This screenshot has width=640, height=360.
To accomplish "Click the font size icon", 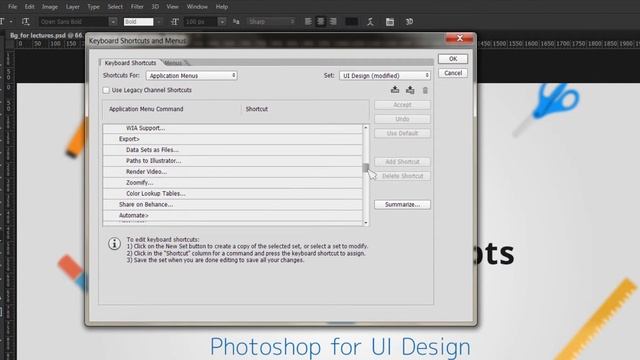I will click(175, 22).
